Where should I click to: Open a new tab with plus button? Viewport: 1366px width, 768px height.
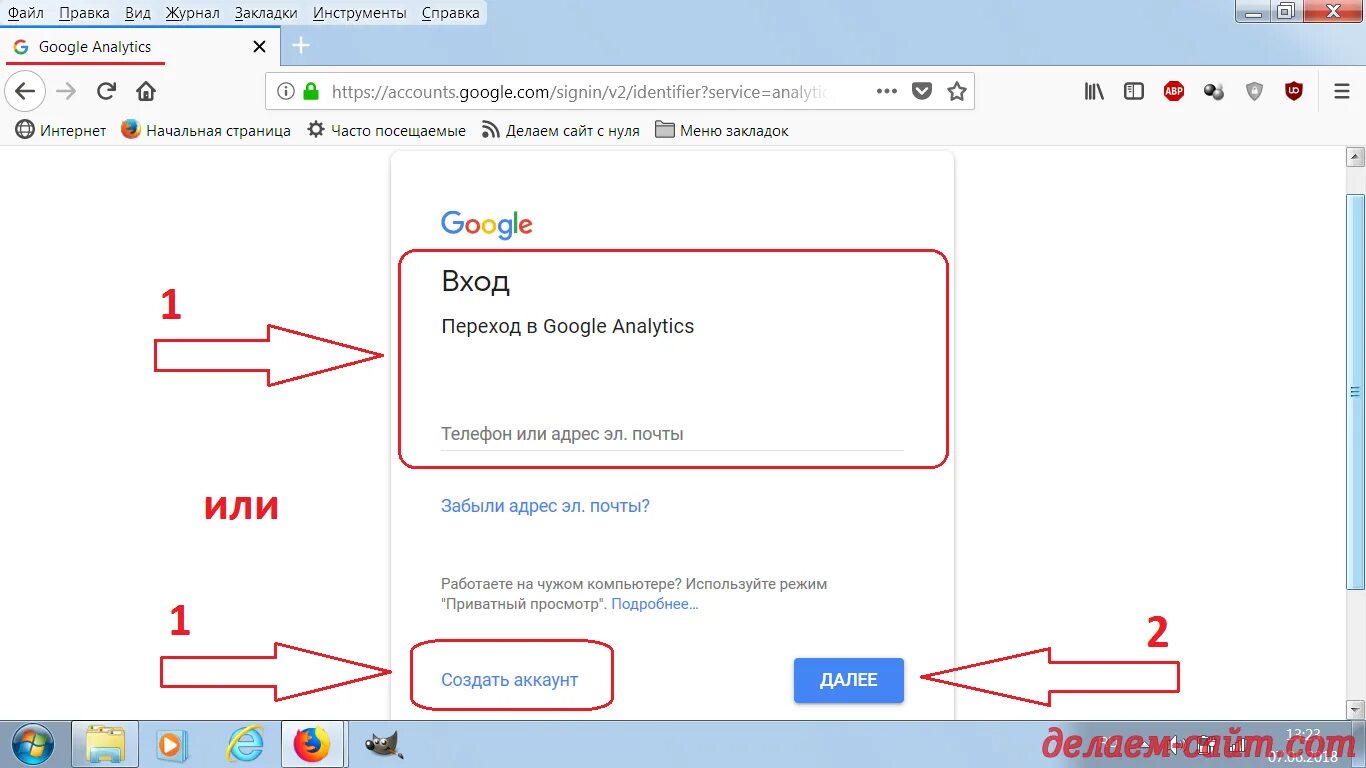tap(301, 46)
